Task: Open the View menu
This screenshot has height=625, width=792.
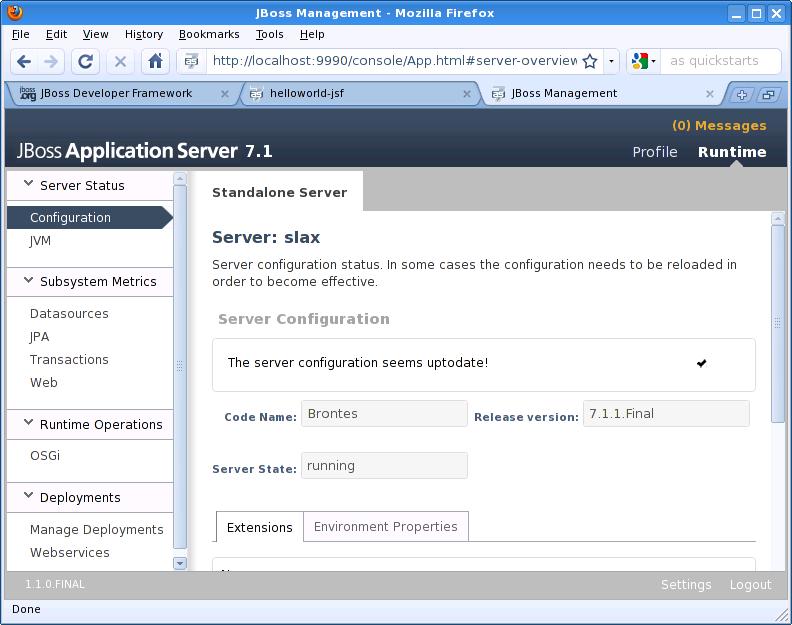Action: pos(95,34)
